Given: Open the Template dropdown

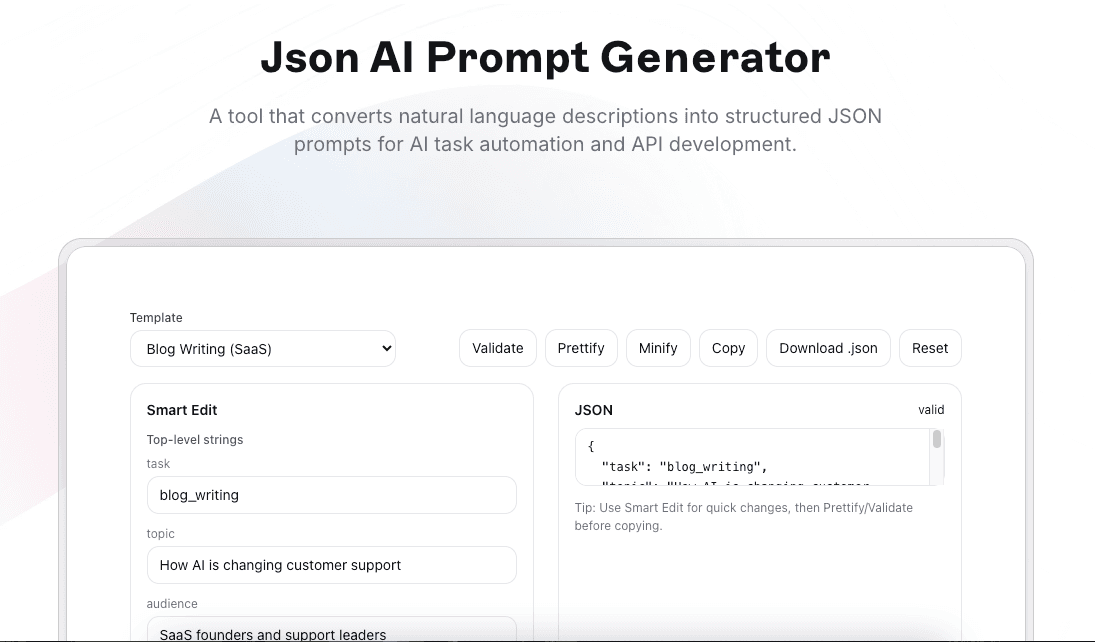Looking at the screenshot, I should (262, 348).
